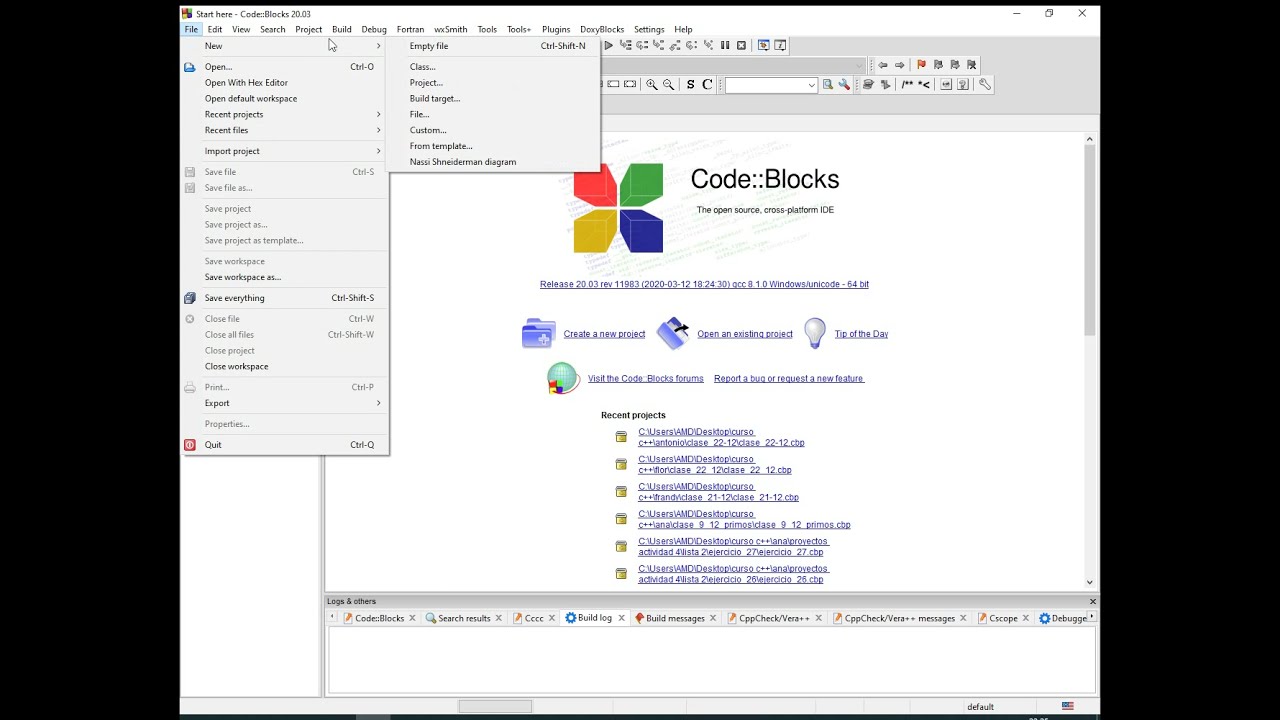The image size is (1280, 720).
Task: Clear all bookmarks flag icon
Action: (971, 65)
